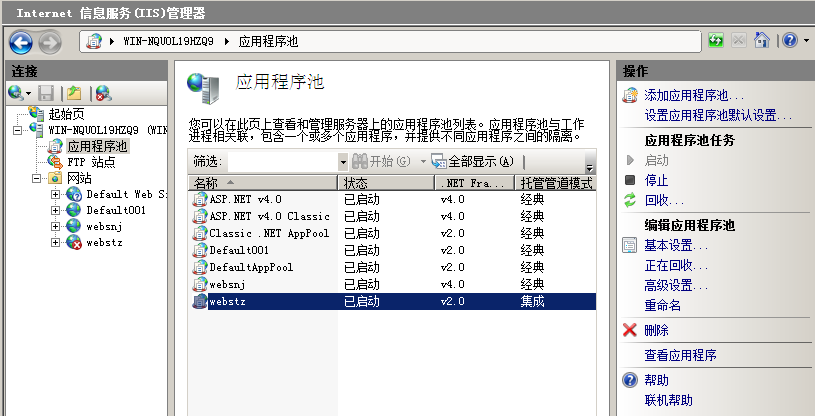Click the 开始(G) filter button

pos(382,162)
